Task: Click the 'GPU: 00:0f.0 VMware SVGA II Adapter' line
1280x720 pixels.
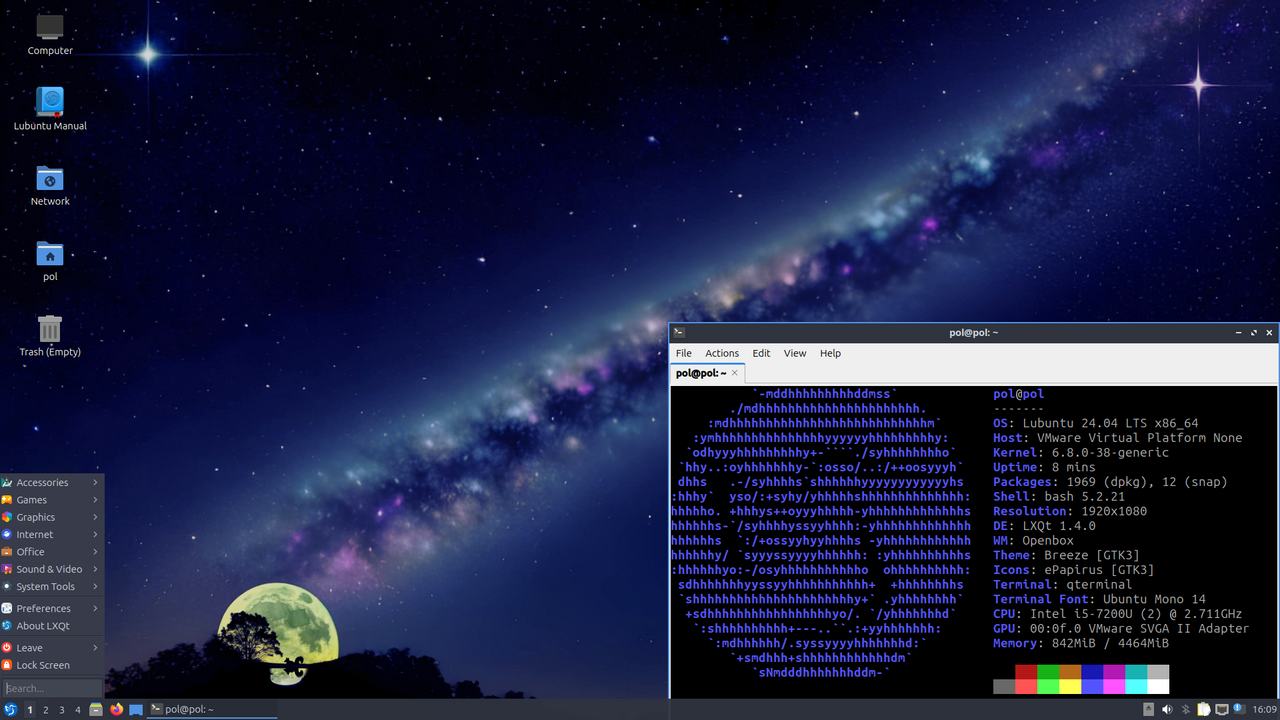Action: [1121, 629]
